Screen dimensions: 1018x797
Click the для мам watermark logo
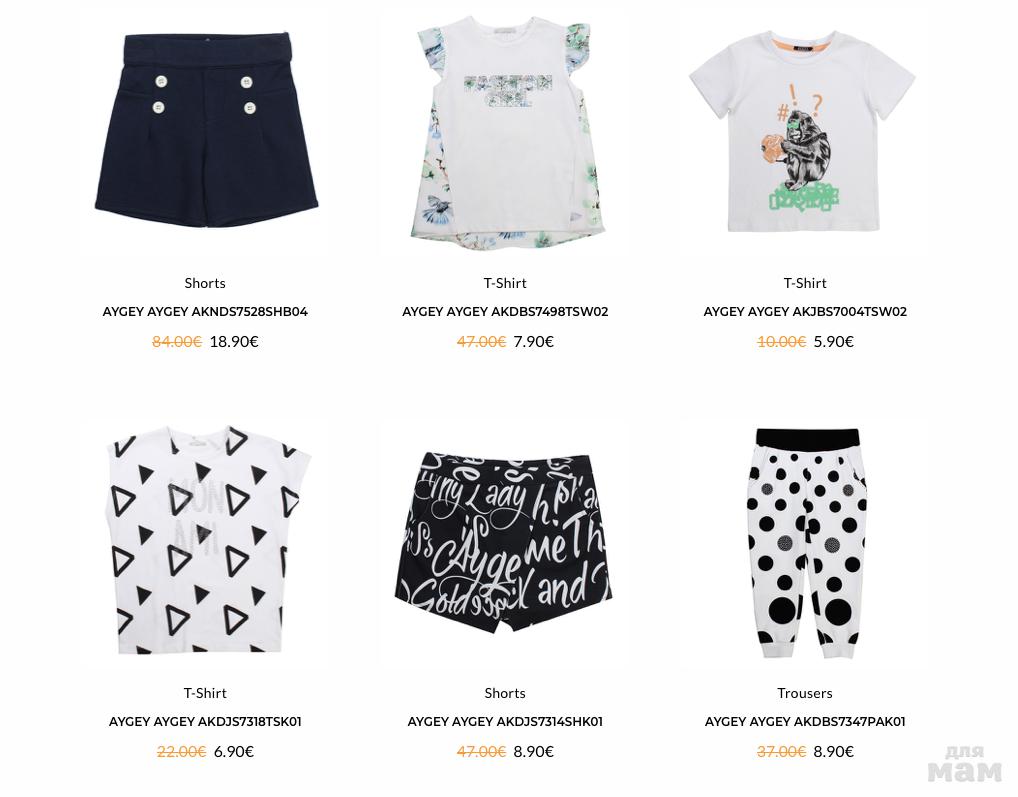[965, 764]
